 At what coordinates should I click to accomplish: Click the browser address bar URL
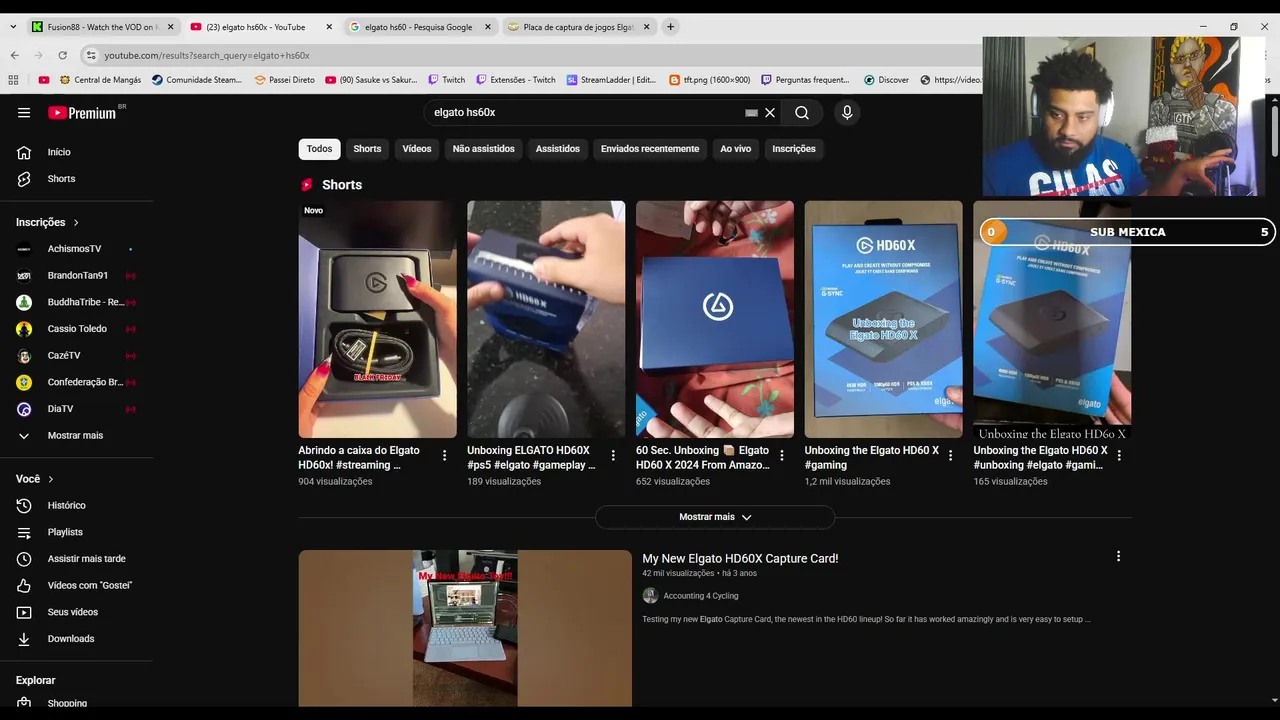point(207,56)
